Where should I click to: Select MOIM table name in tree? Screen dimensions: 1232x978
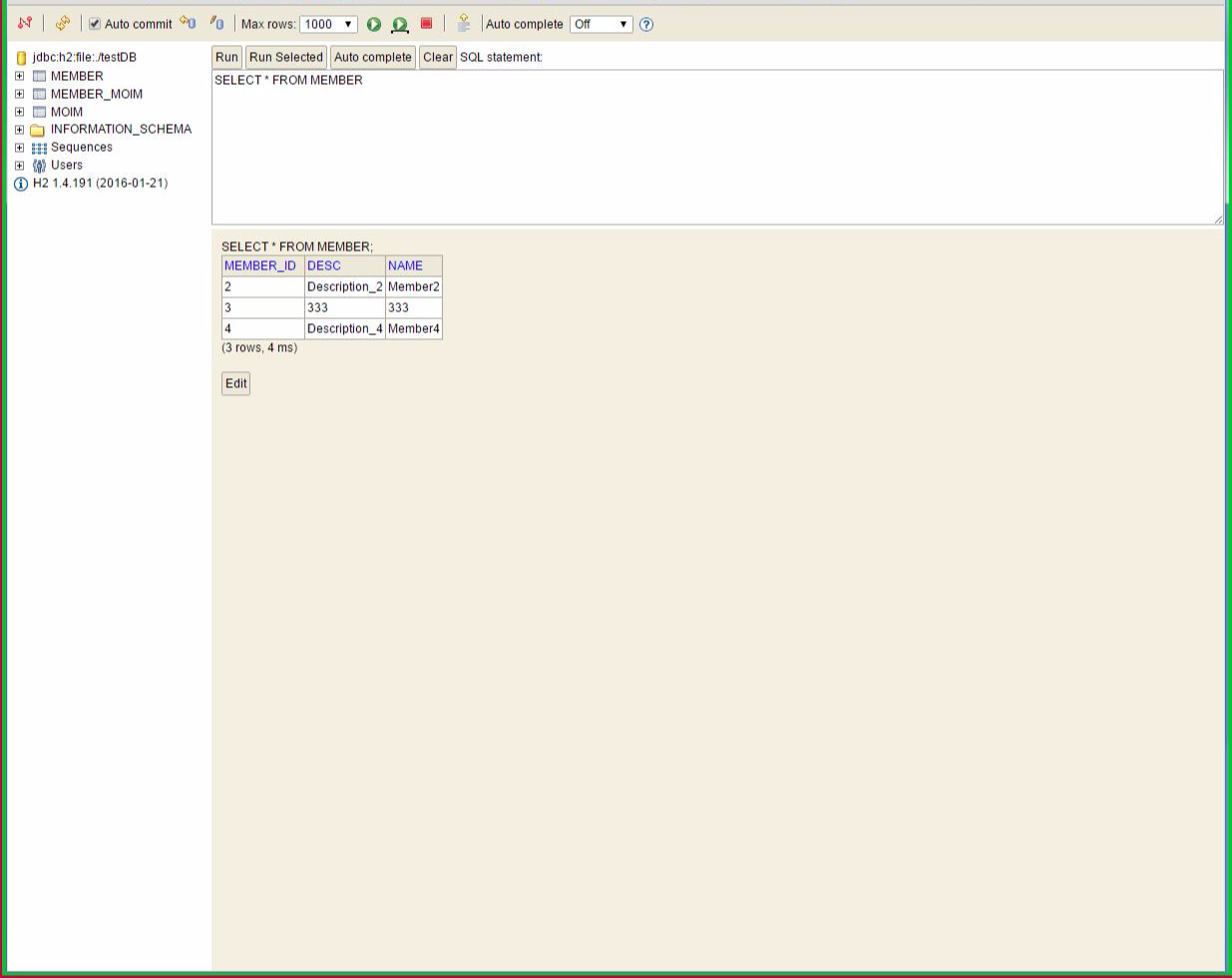point(67,112)
